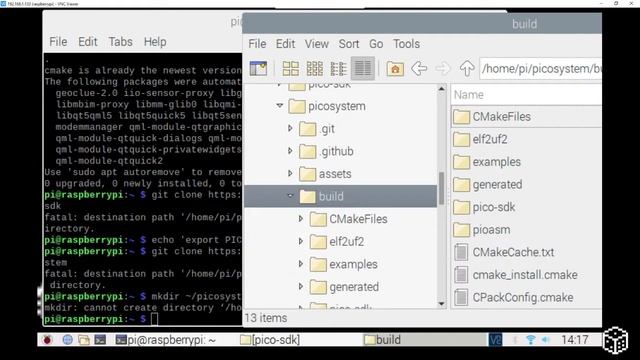
Task: Open Tools menu in file manager
Action: pyautogui.click(x=406, y=44)
